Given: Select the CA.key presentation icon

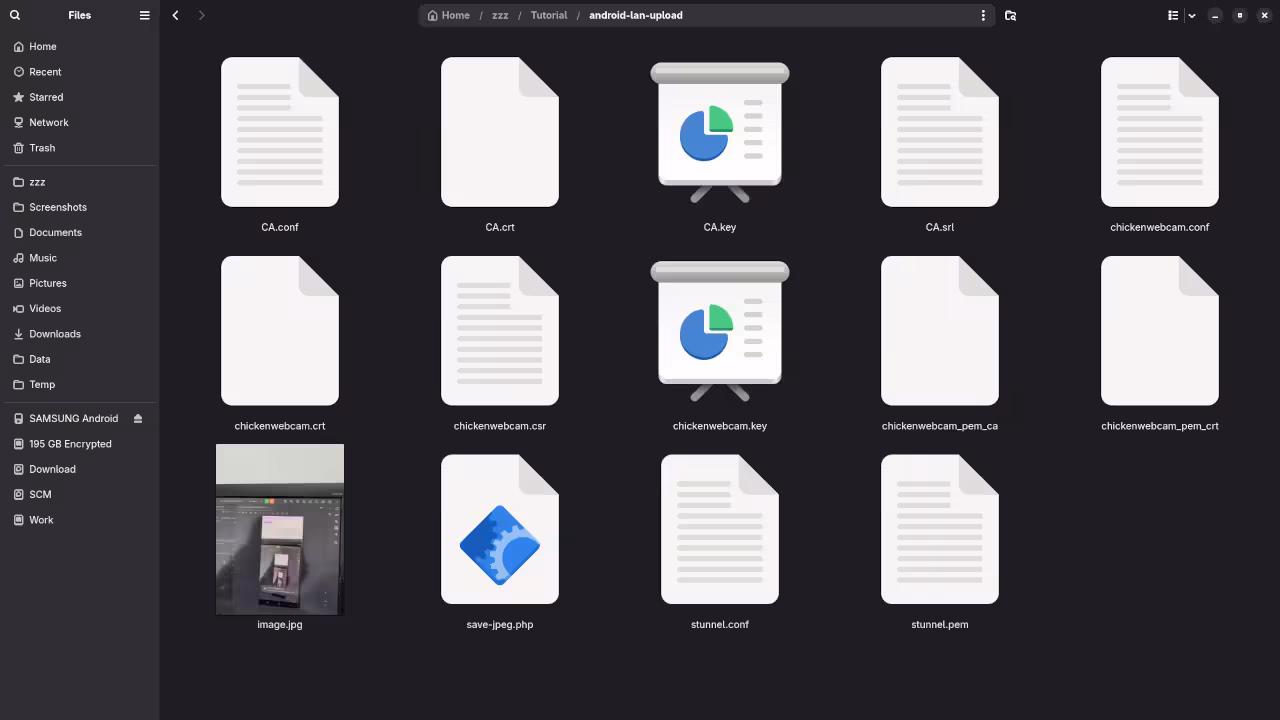Looking at the screenshot, I should (720, 132).
